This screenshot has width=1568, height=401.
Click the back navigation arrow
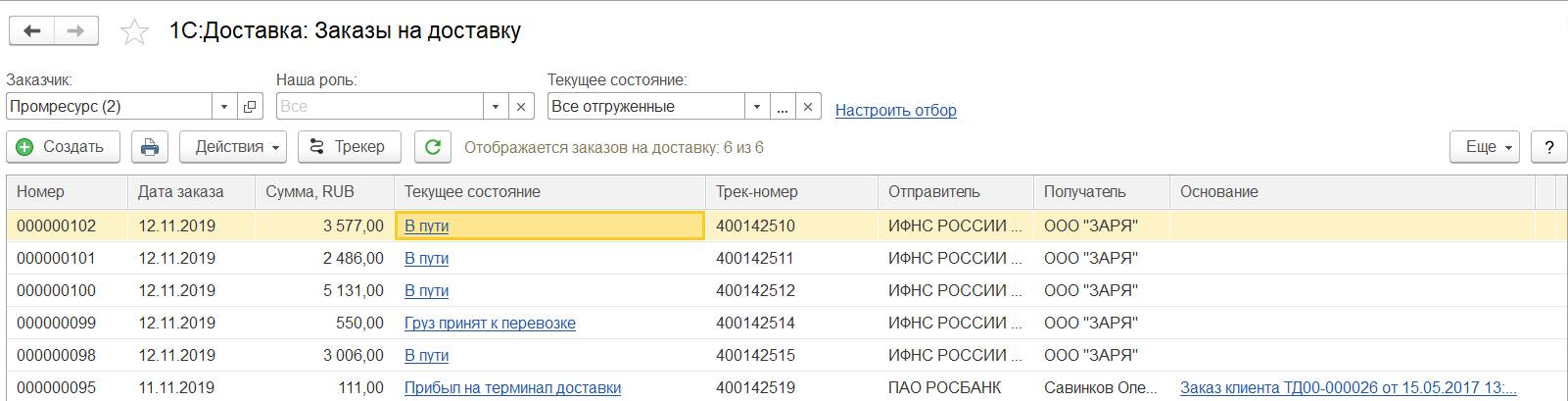[32, 31]
